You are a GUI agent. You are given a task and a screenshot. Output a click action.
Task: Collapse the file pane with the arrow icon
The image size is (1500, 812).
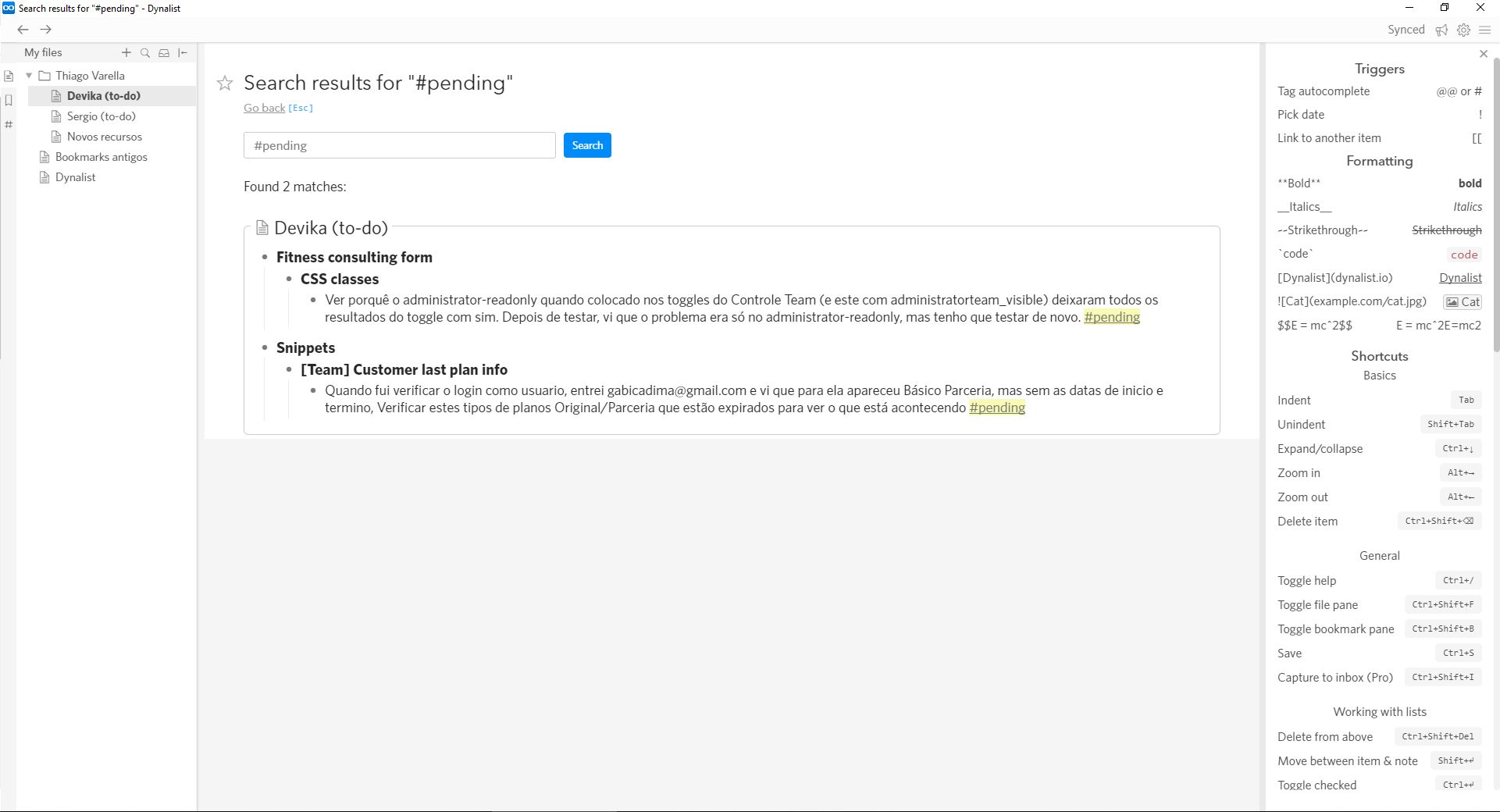183,53
